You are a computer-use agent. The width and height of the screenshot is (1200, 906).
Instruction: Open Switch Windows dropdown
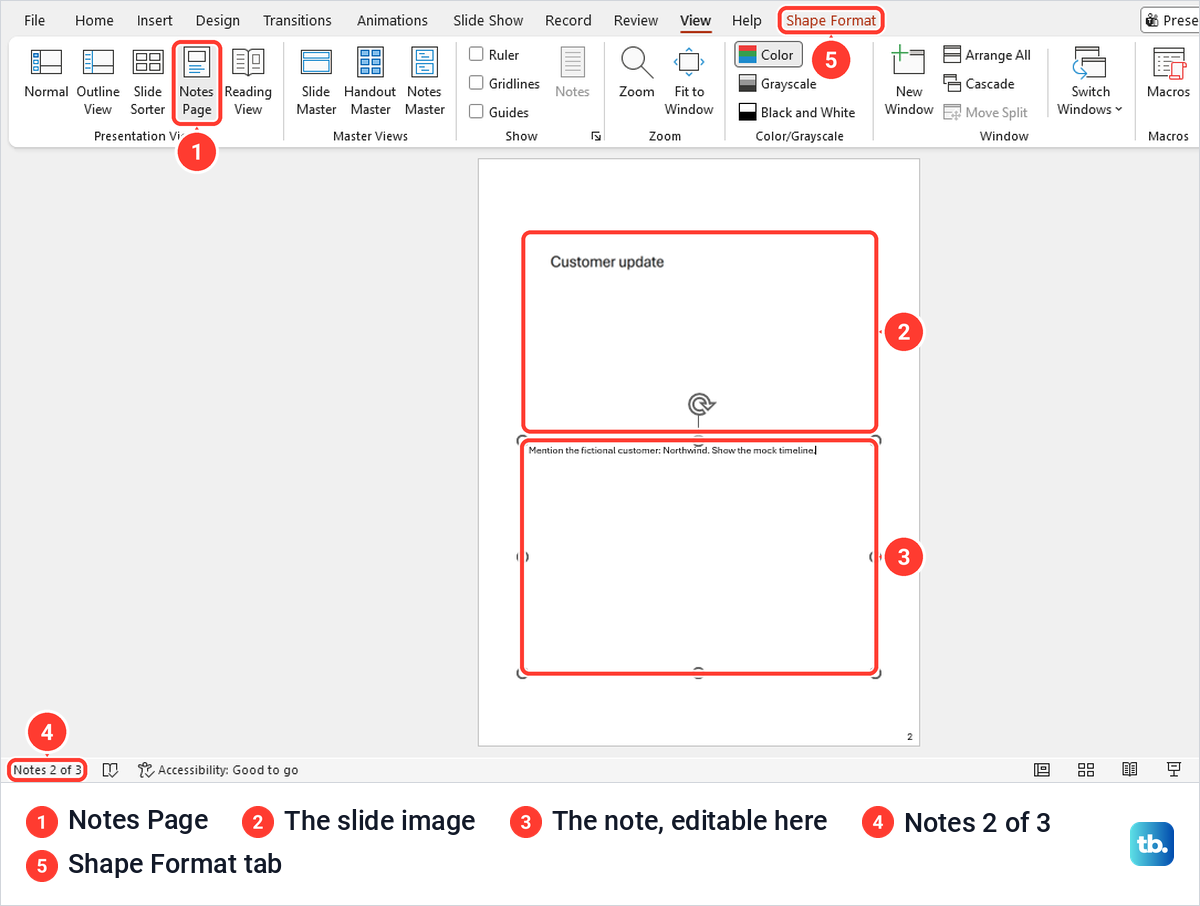click(1090, 81)
